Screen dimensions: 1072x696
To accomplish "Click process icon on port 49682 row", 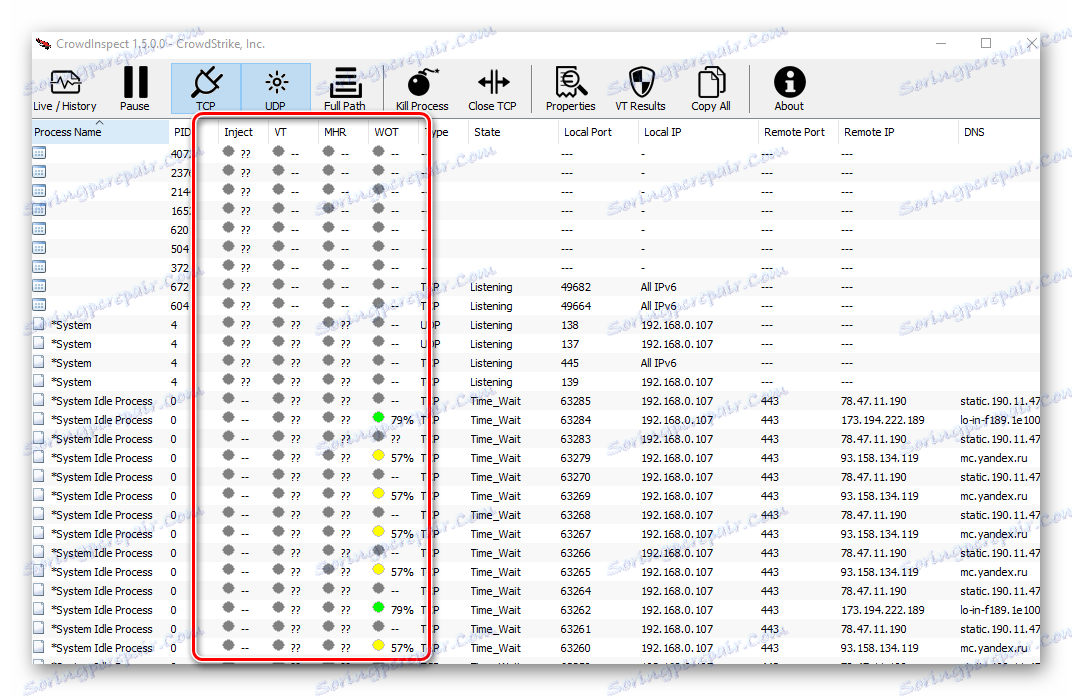I will point(39,286).
